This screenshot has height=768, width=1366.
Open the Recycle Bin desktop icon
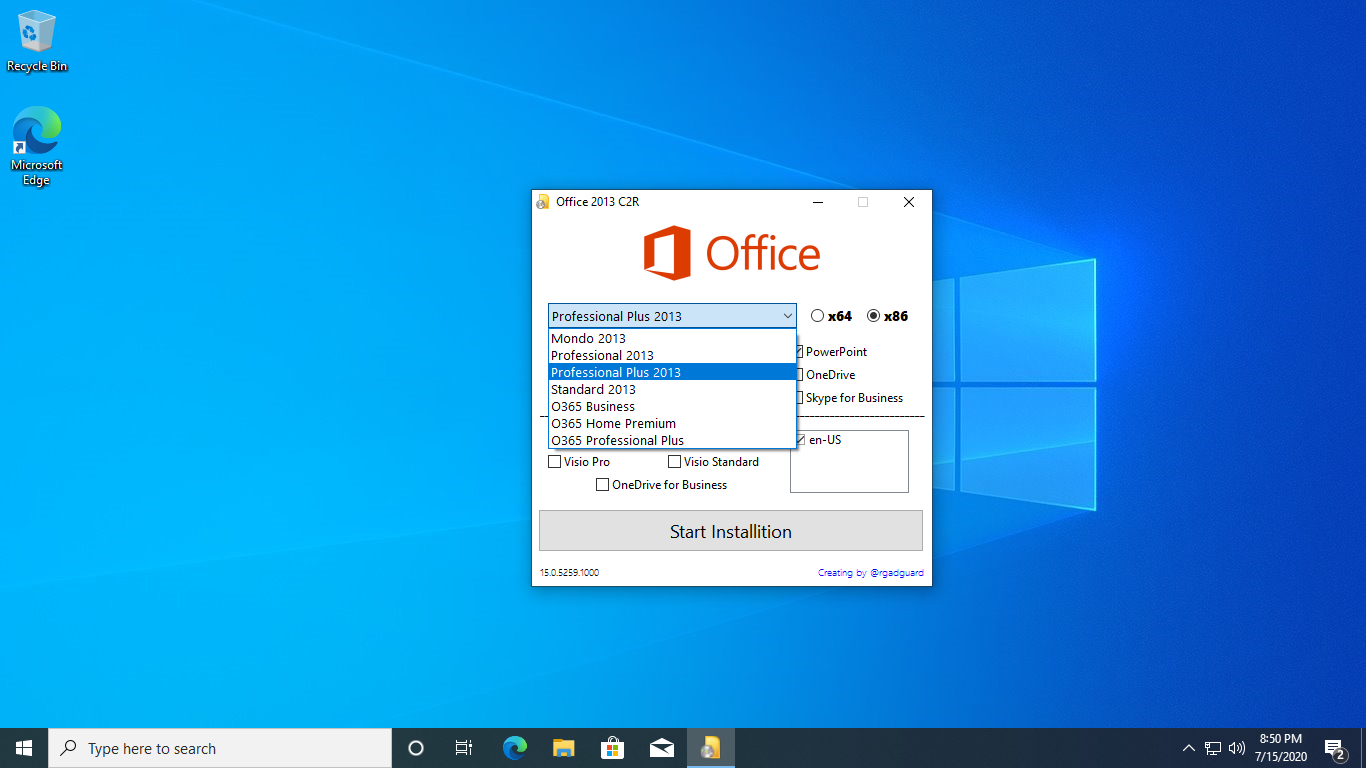pos(37,40)
